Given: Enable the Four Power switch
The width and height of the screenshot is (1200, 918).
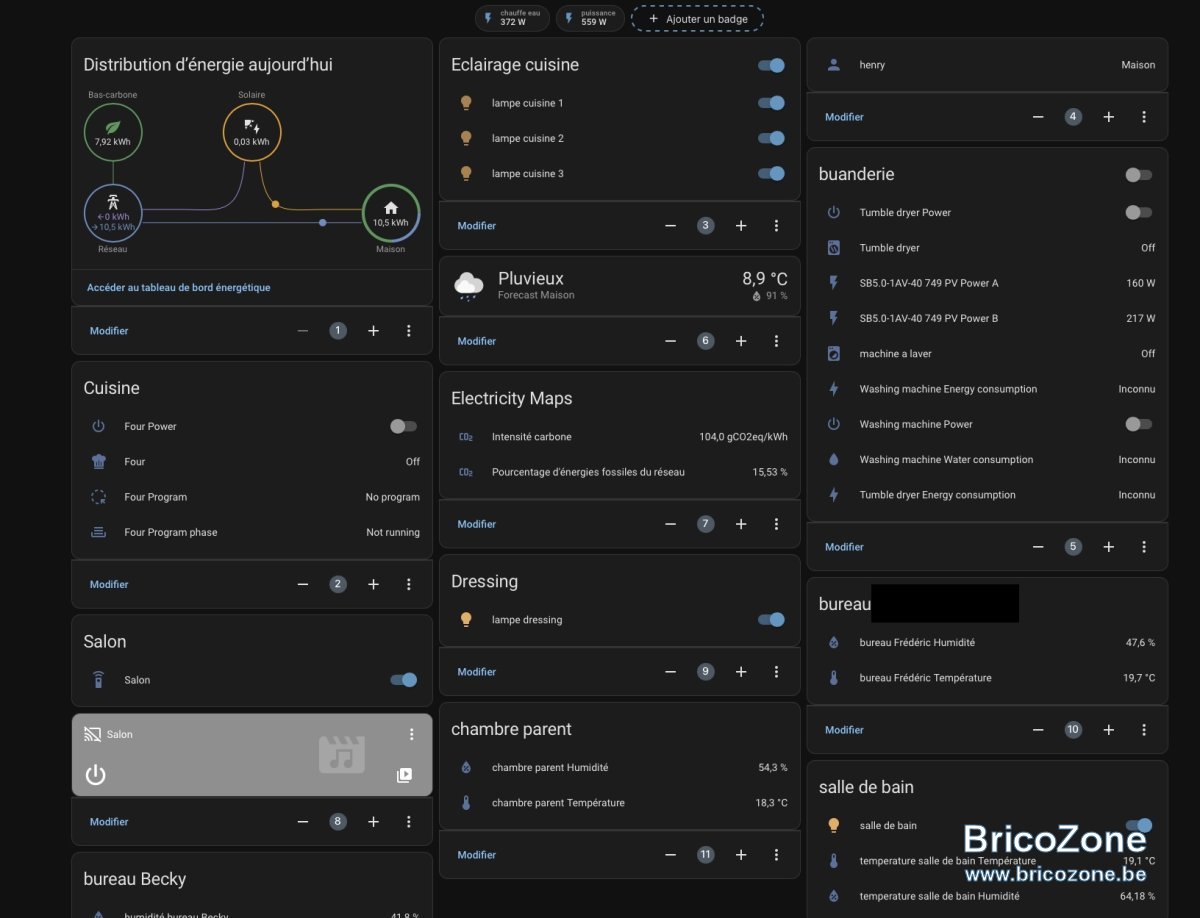Looking at the screenshot, I should 404,426.
